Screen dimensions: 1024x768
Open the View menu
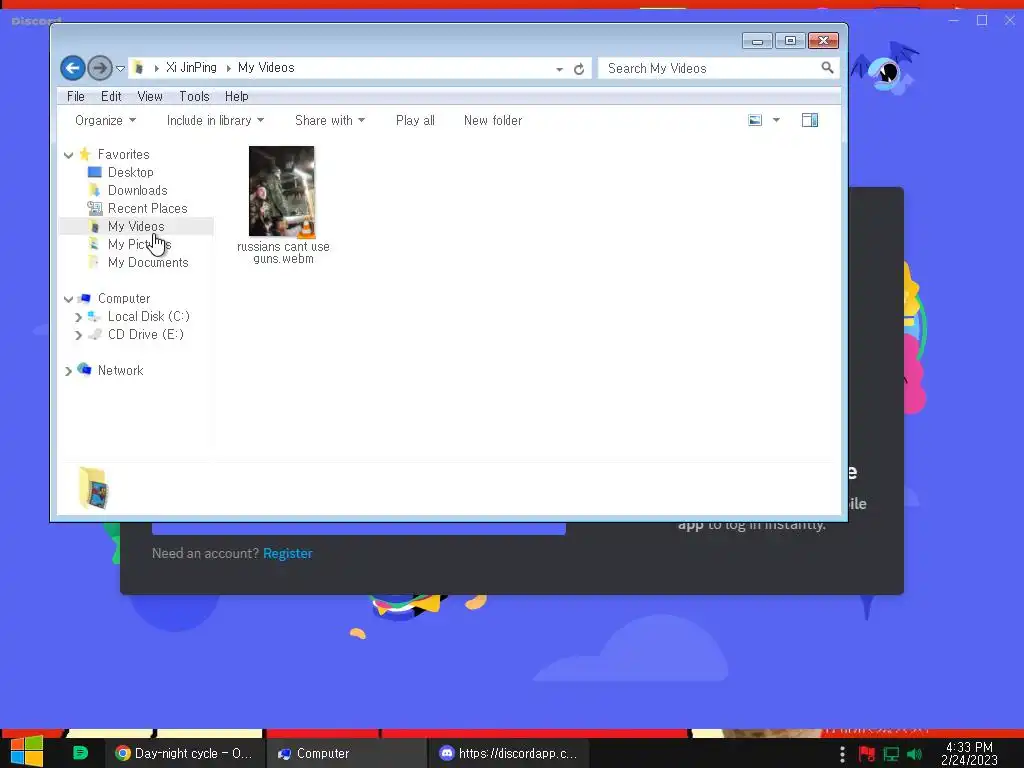150,97
